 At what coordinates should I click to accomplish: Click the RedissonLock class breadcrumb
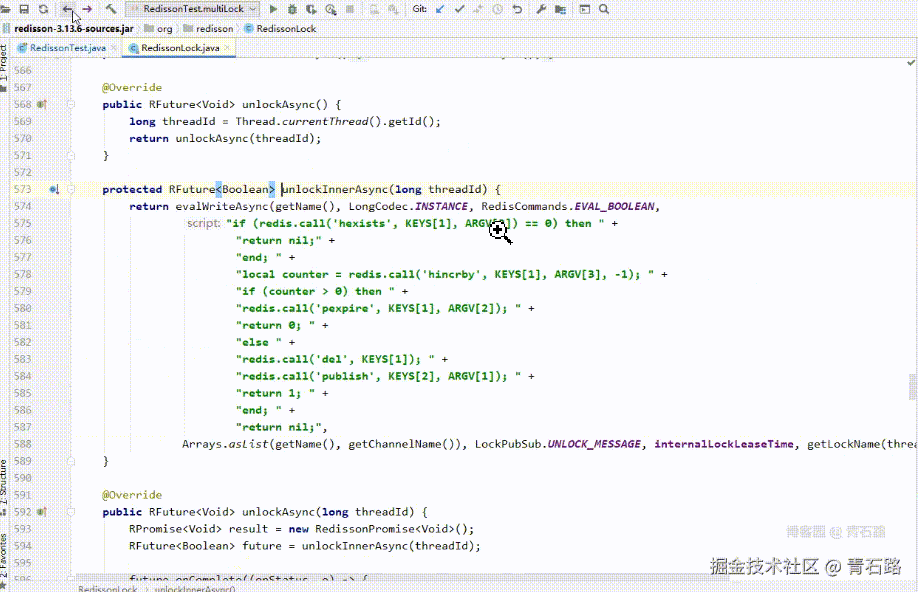point(280,29)
